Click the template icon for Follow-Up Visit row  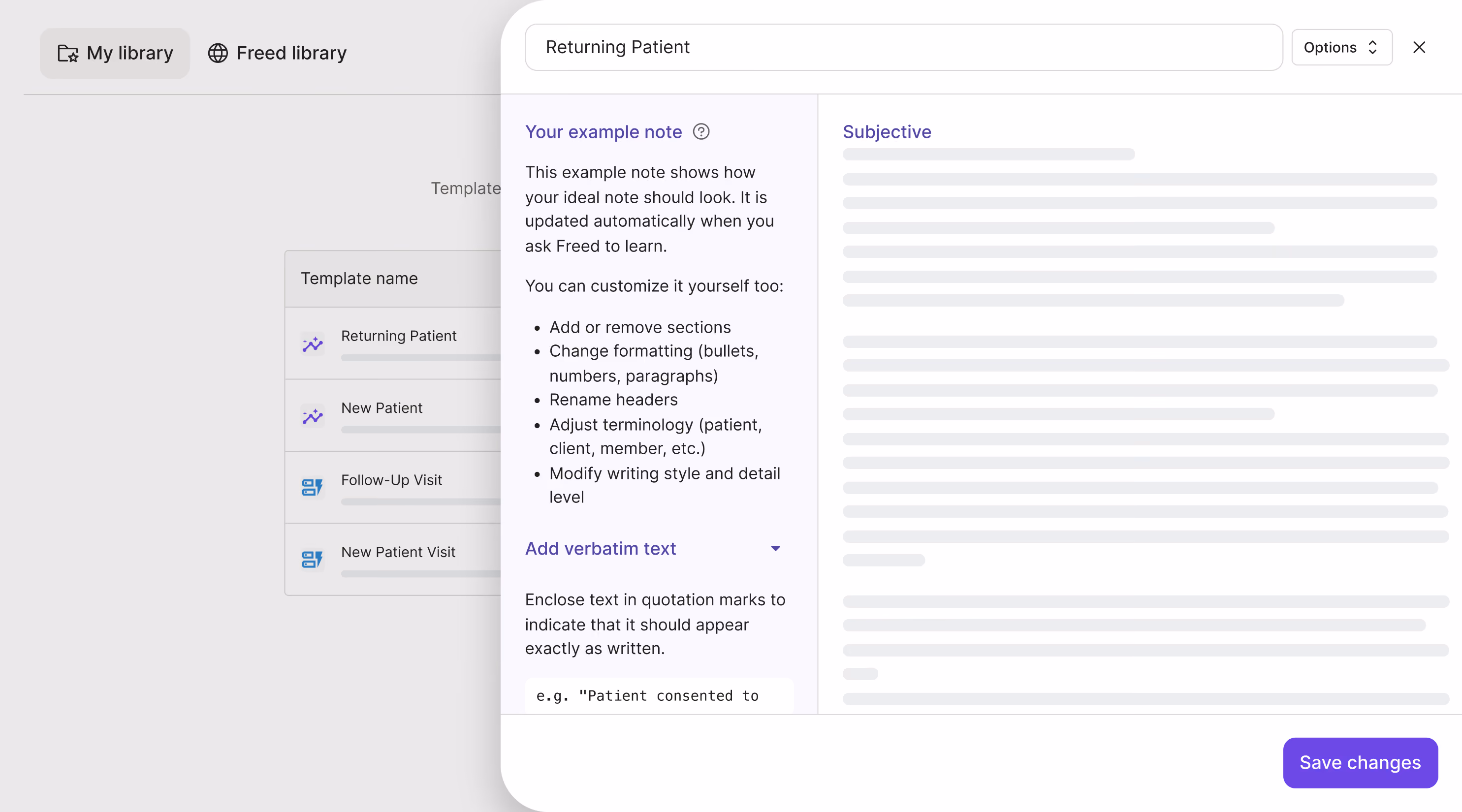(x=313, y=487)
